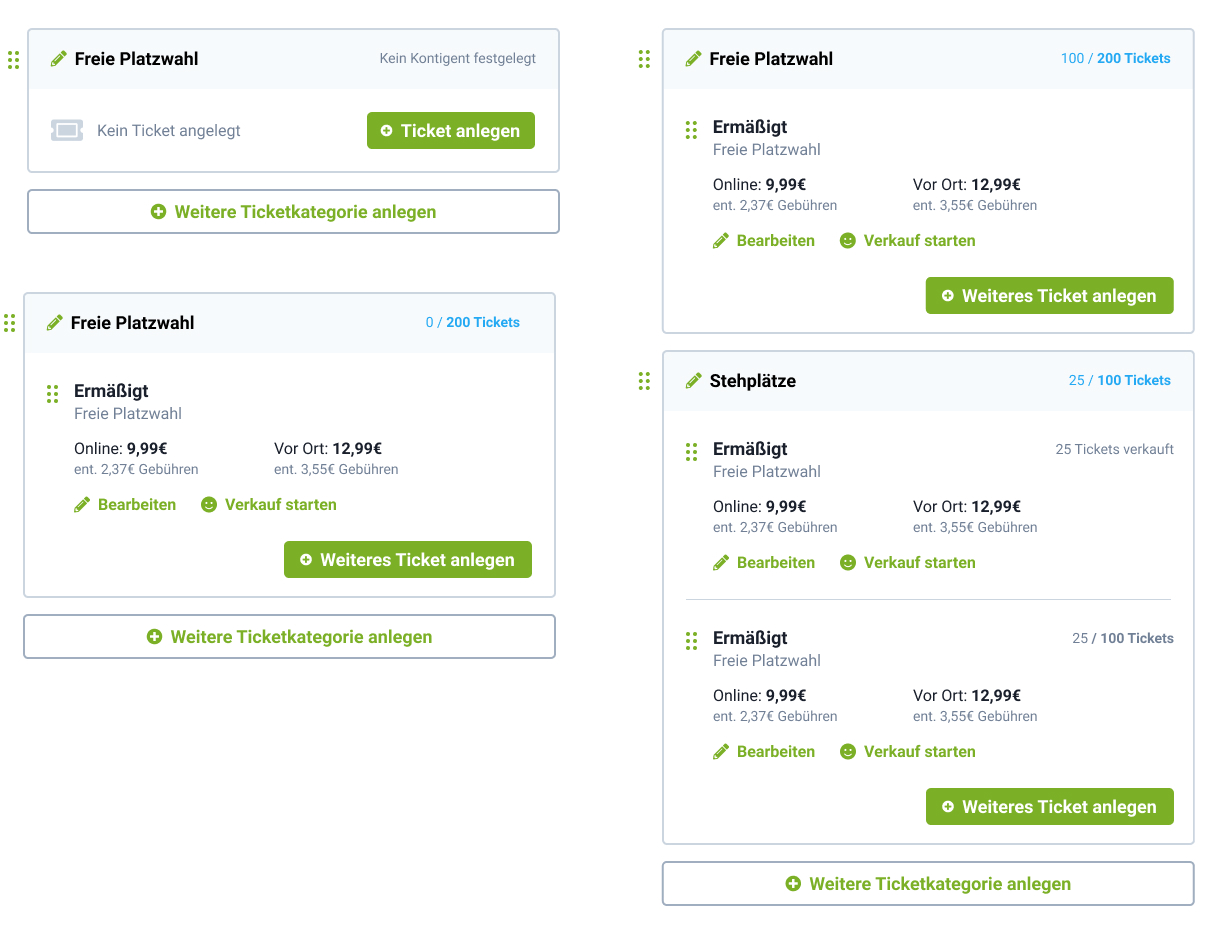Click drag handle beside the empty 'Kein Kontingent' category
This screenshot has height=940, width=1212.
click(x=13, y=60)
